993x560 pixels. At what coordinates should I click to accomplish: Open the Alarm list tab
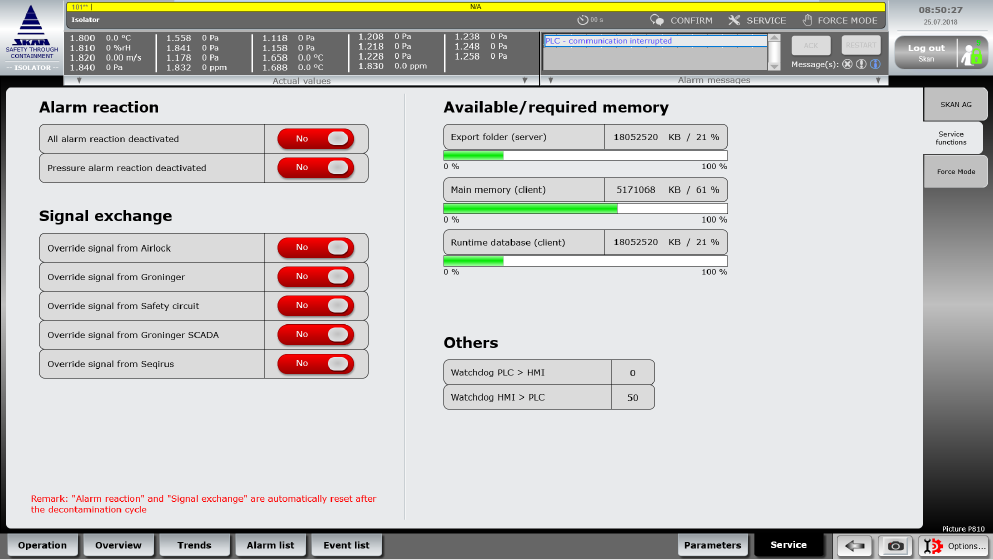pos(270,545)
